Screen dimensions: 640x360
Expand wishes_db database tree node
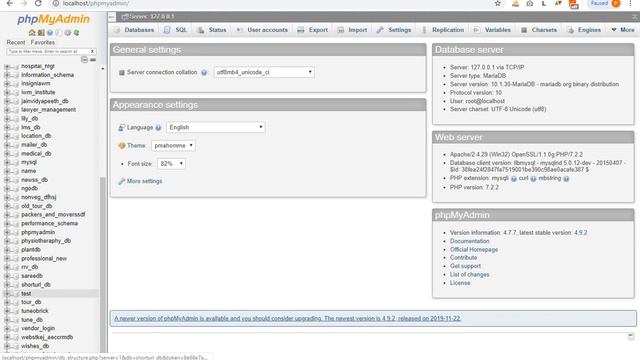click(x=7, y=346)
